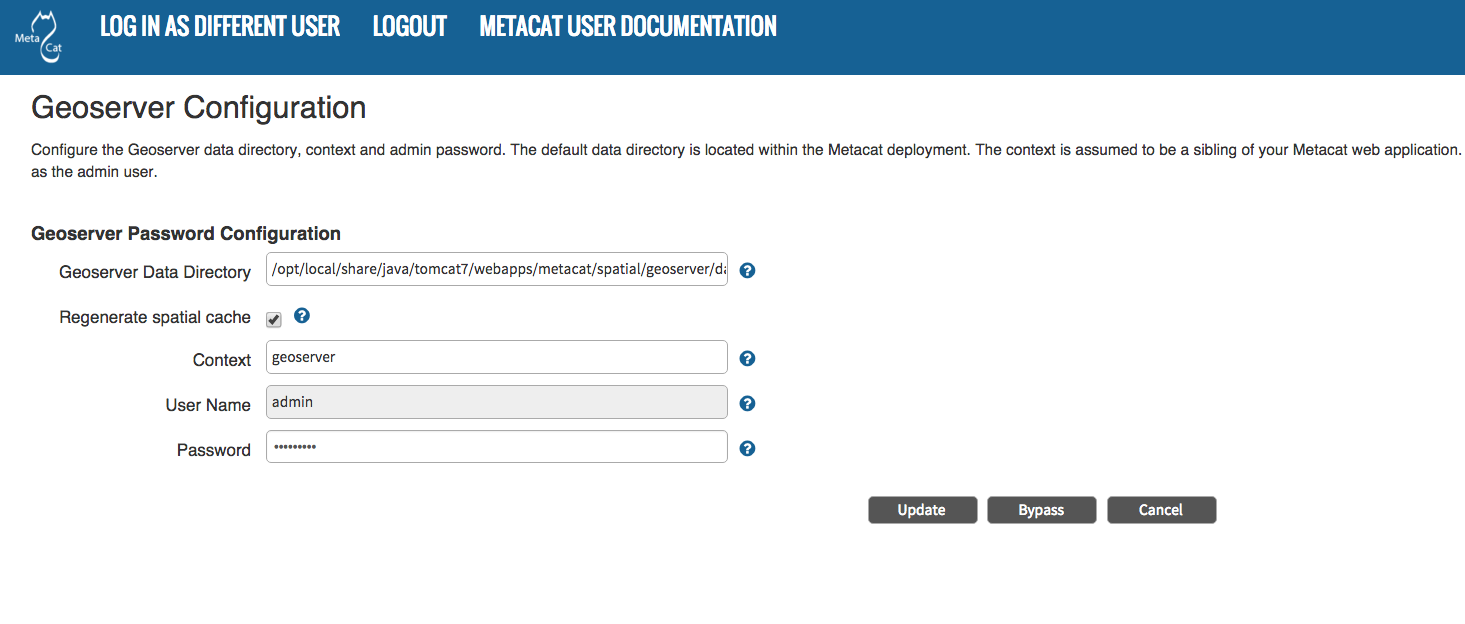Click the Metacat cat logo
The width and height of the screenshot is (1465, 624).
[x=40, y=38]
